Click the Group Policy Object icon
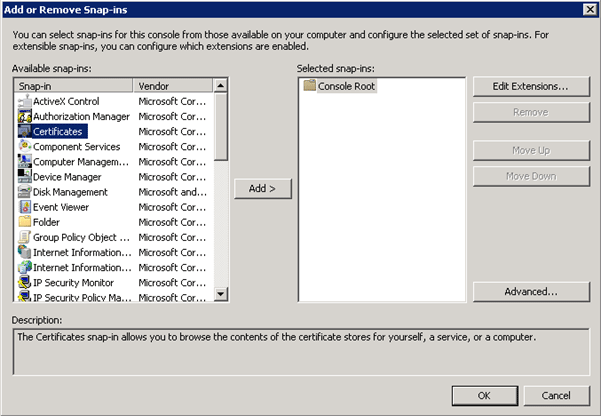This screenshot has height=416, width=601. [x=25, y=237]
